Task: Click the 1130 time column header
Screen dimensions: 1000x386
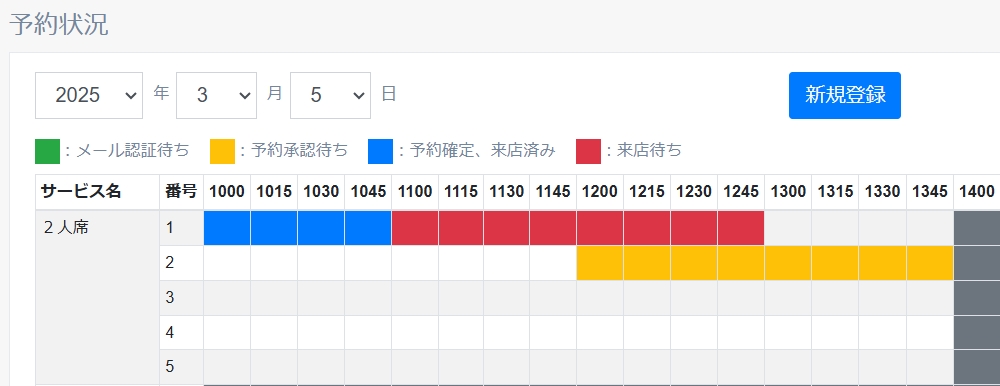Action: (507, 191)
